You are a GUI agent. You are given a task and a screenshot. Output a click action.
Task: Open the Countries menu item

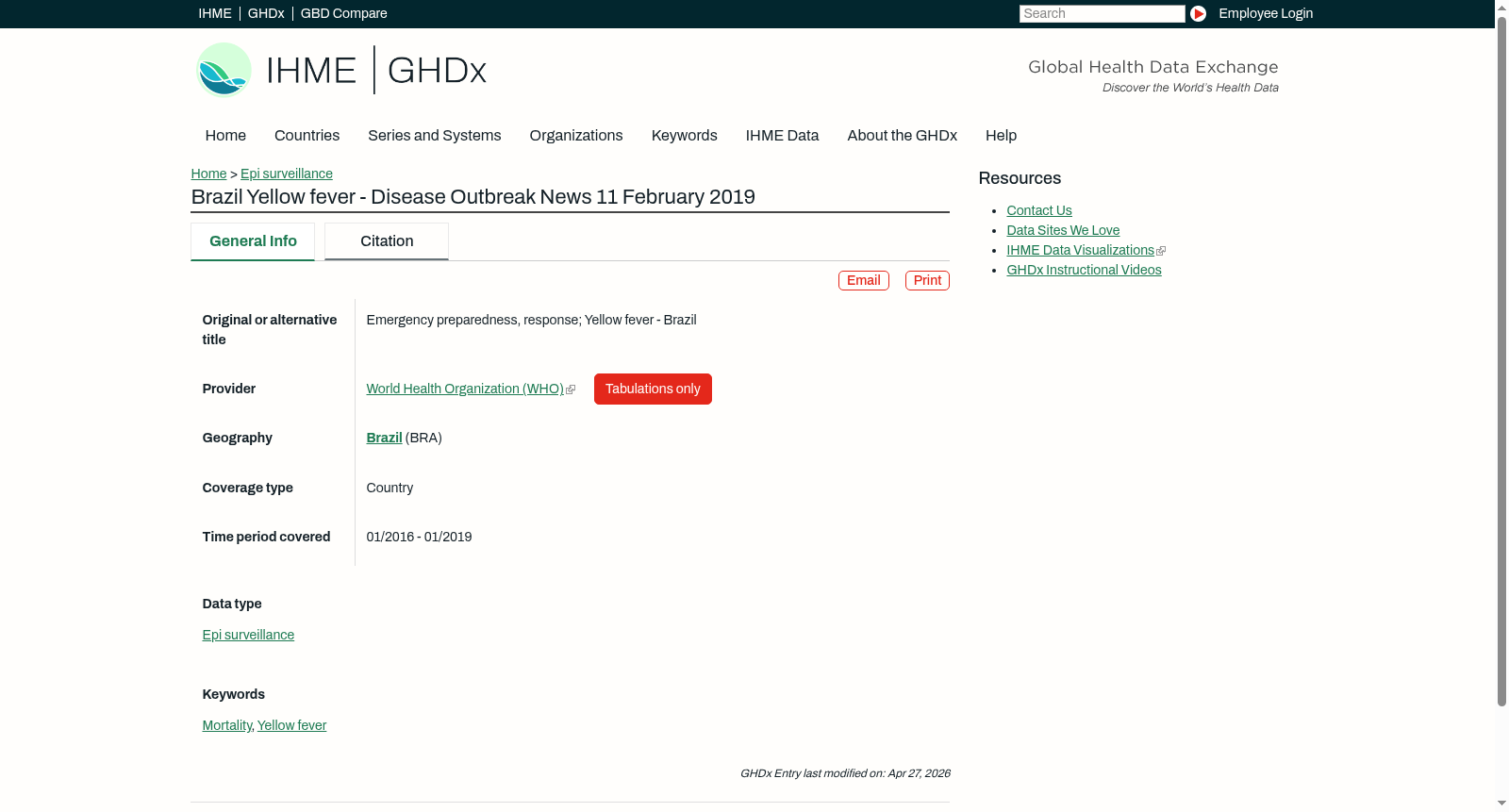tap(307, 136)
